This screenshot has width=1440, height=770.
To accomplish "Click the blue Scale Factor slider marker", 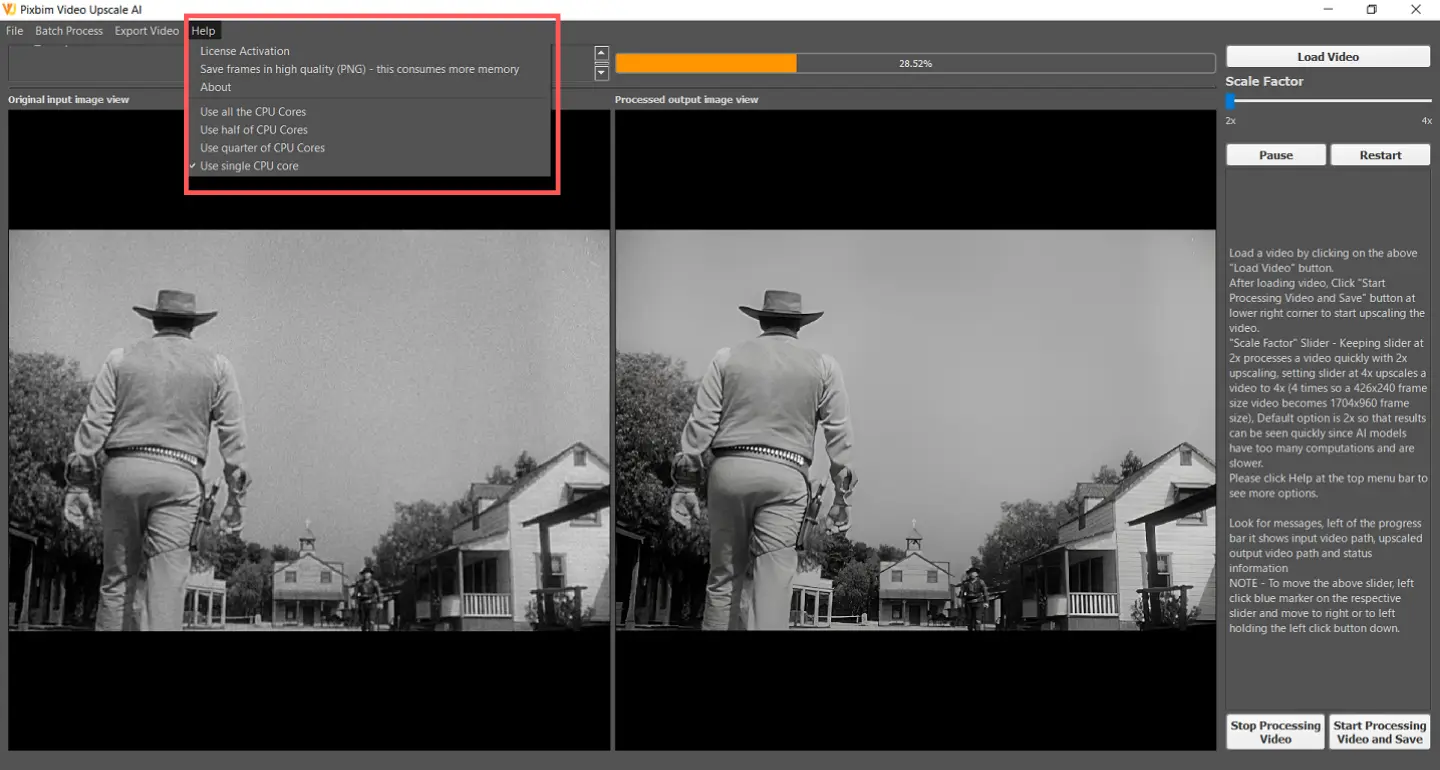I will [1230, 99].
